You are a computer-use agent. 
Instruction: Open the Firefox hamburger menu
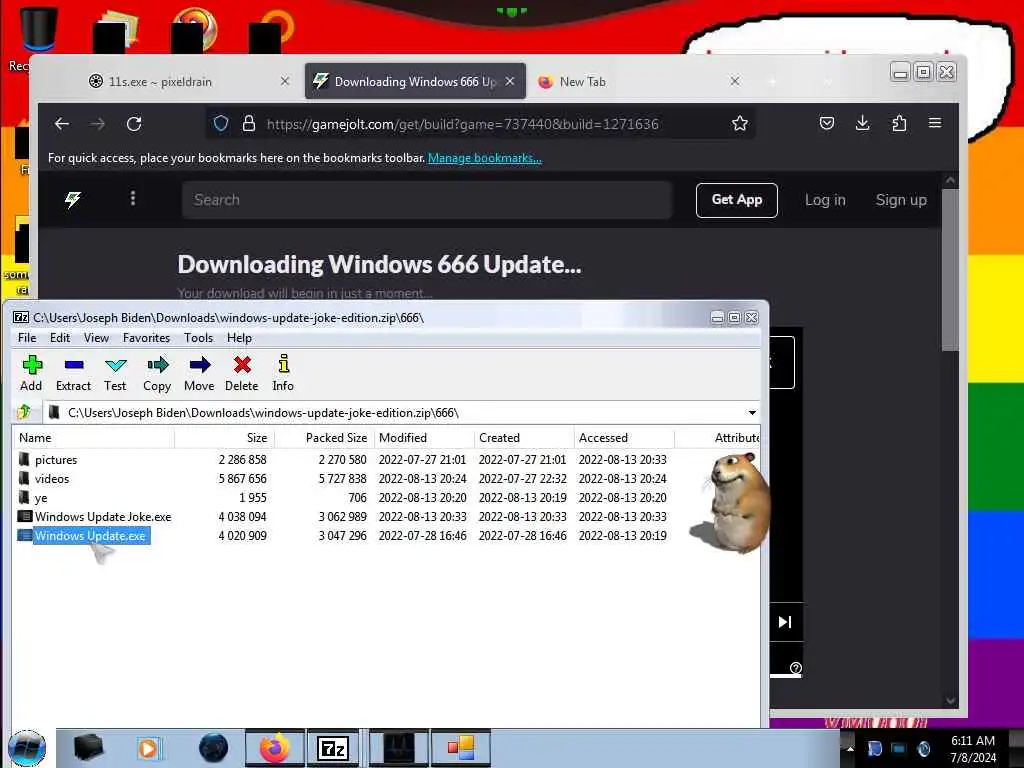[935, 123]
